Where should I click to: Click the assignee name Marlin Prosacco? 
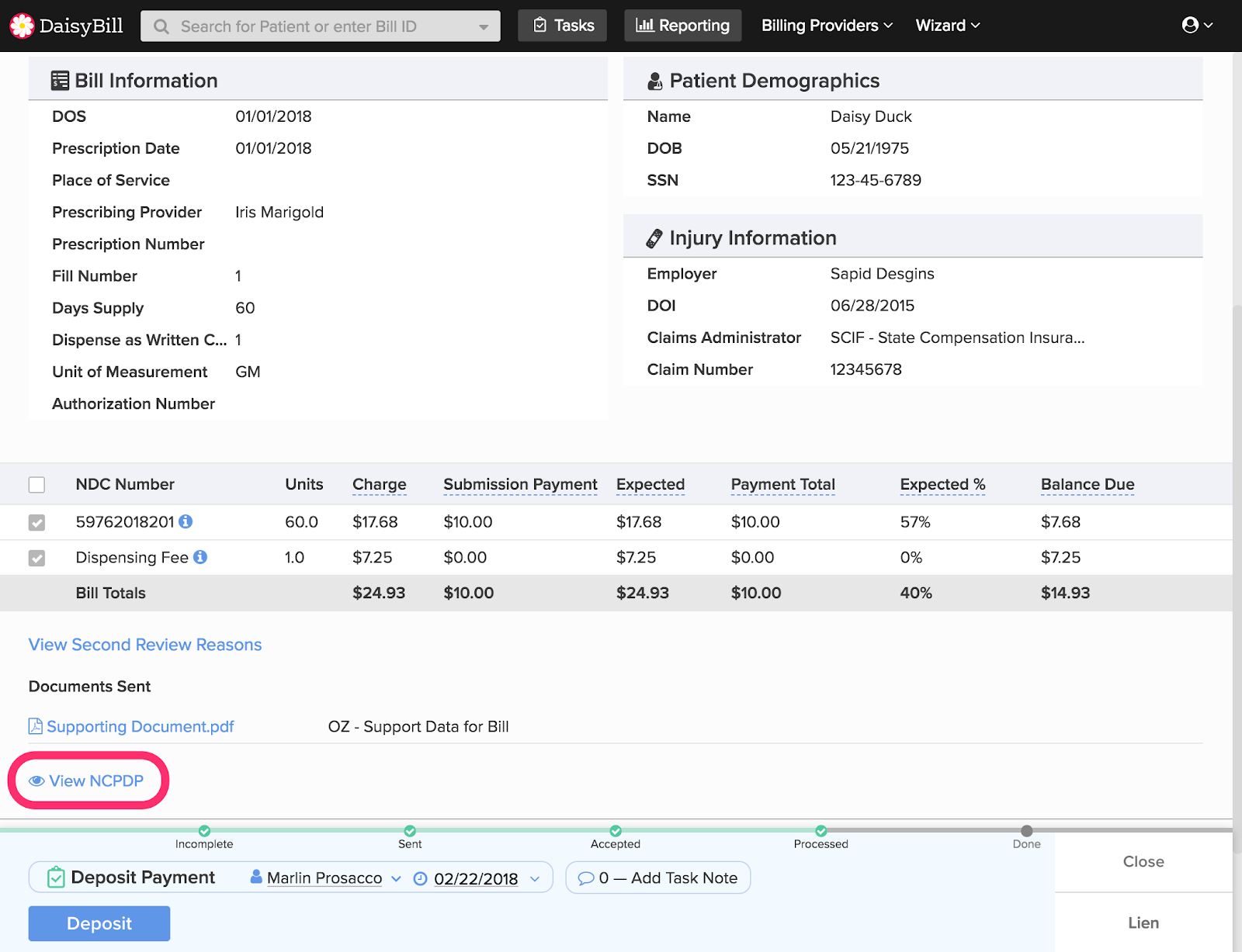[x=324, y=878]
